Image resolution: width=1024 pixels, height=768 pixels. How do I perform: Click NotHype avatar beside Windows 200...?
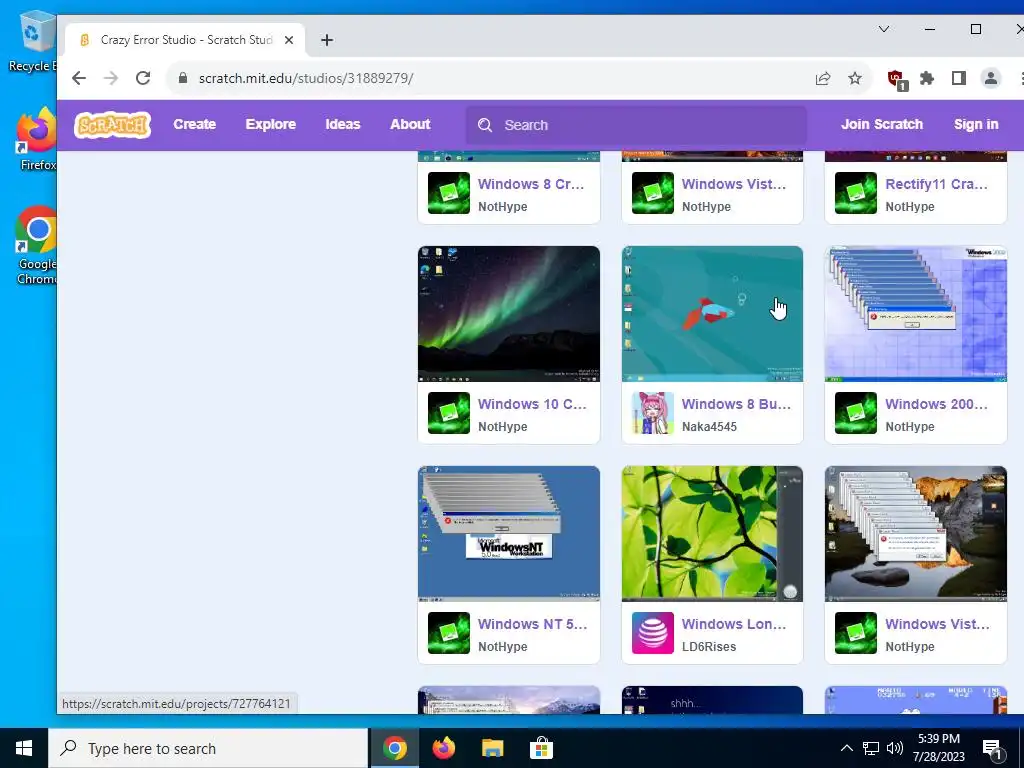coord(856,413)
